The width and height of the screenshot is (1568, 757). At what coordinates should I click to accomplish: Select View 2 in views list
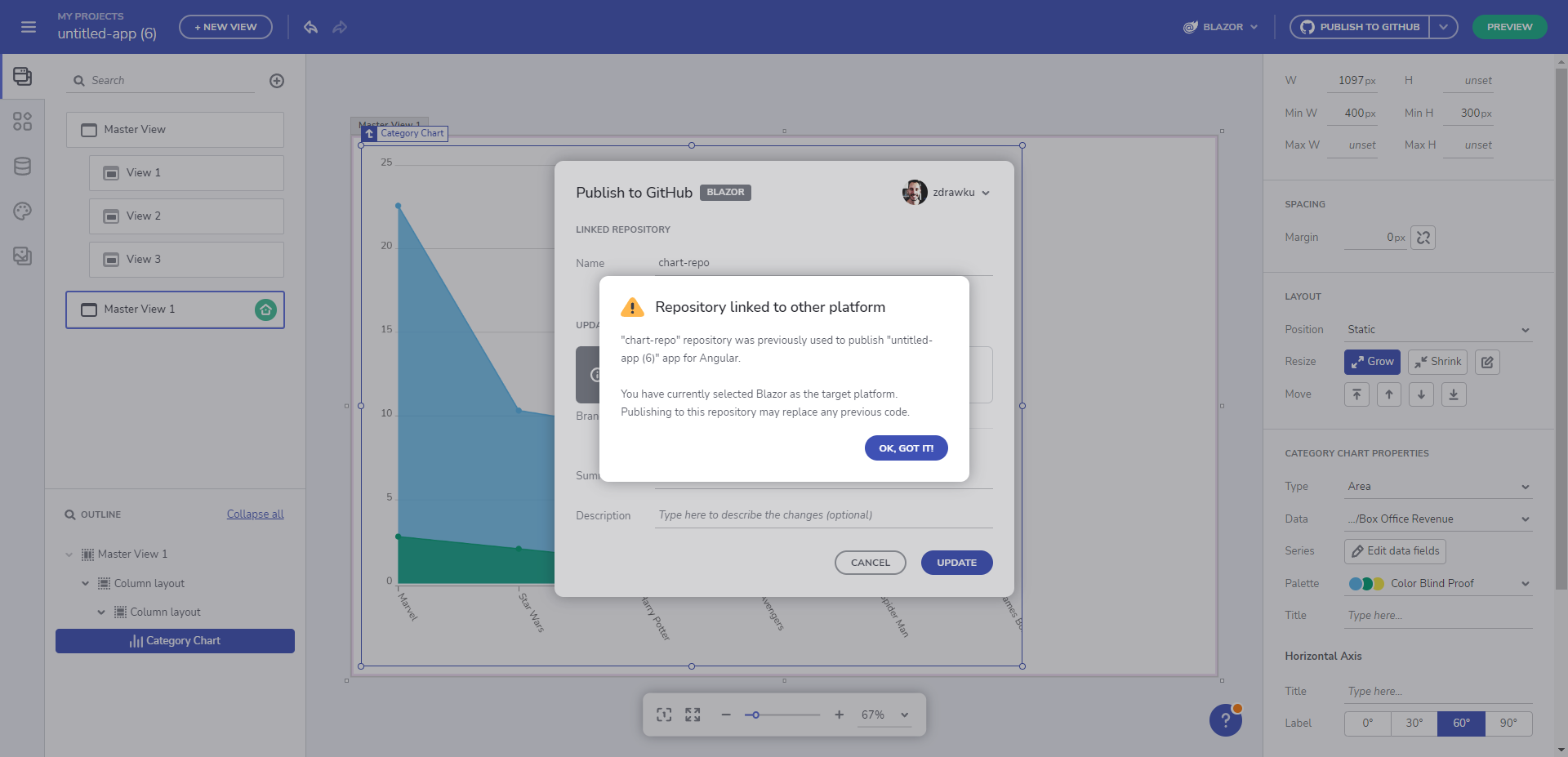[186, 216]
